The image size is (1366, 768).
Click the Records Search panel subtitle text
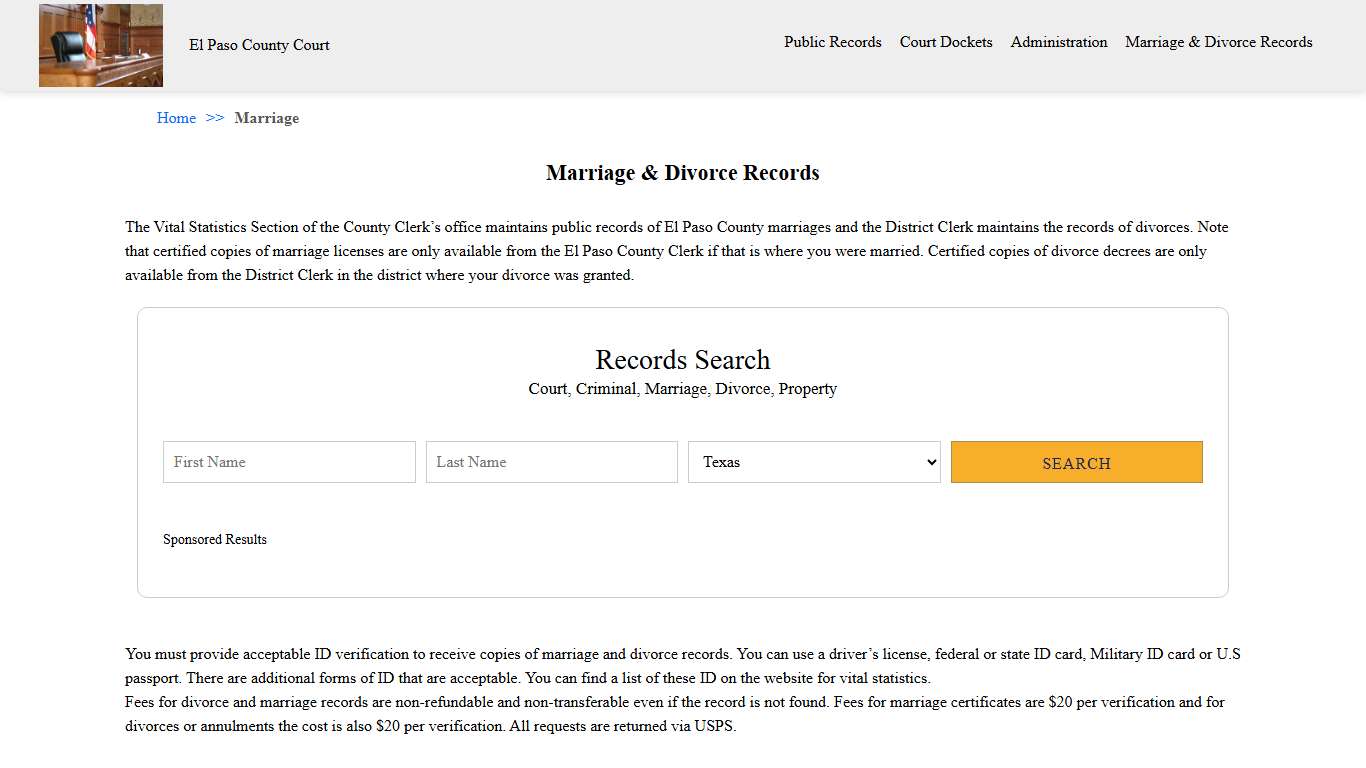(x=682, y=389)
